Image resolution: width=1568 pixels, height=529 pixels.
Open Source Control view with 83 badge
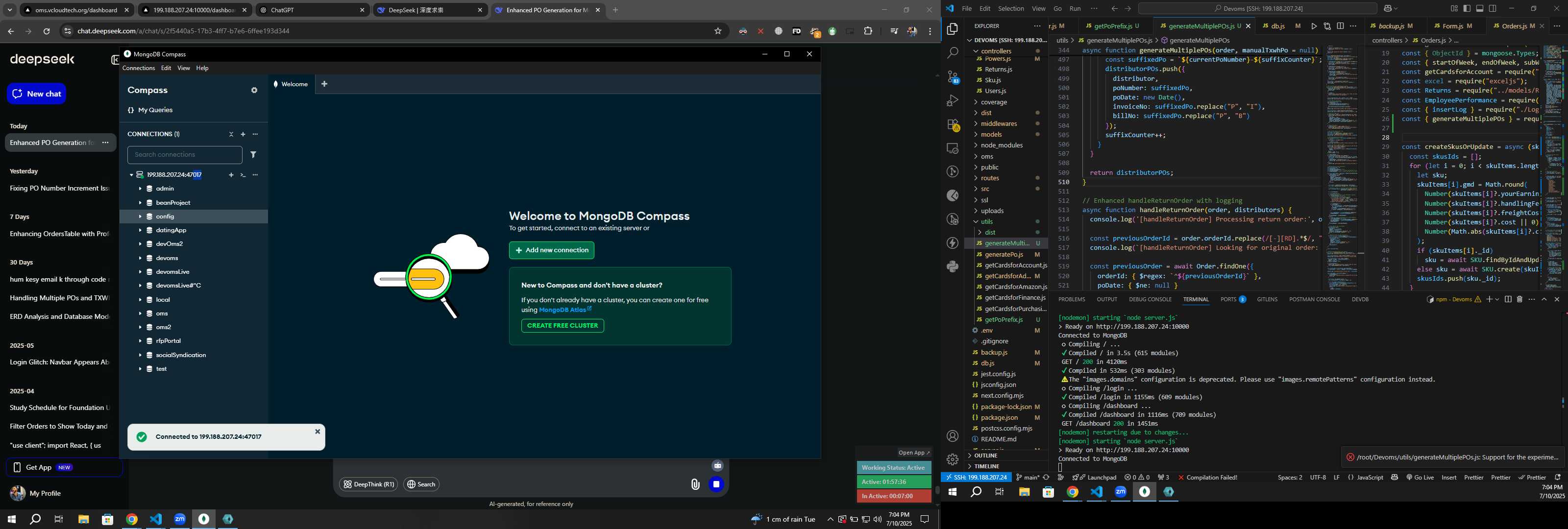point(953,77)
